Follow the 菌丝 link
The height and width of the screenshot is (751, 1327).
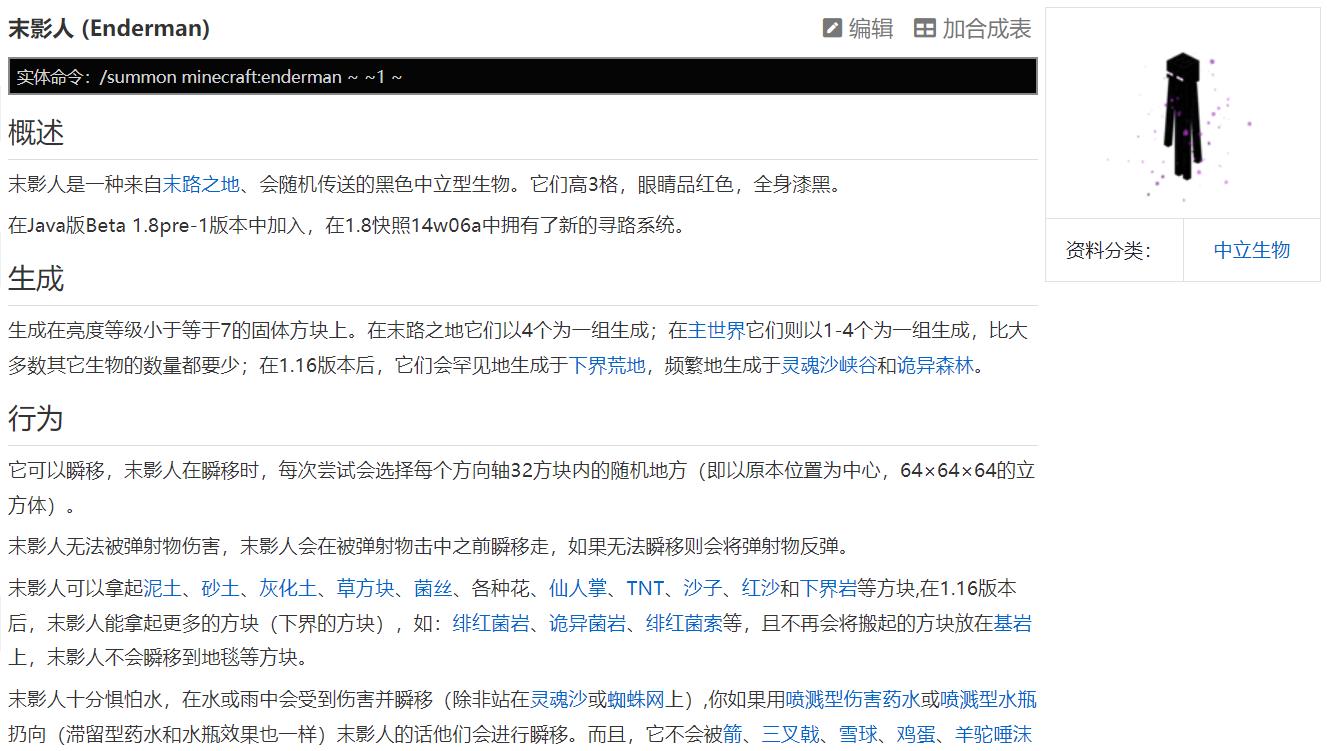click(x=433, y=588)
